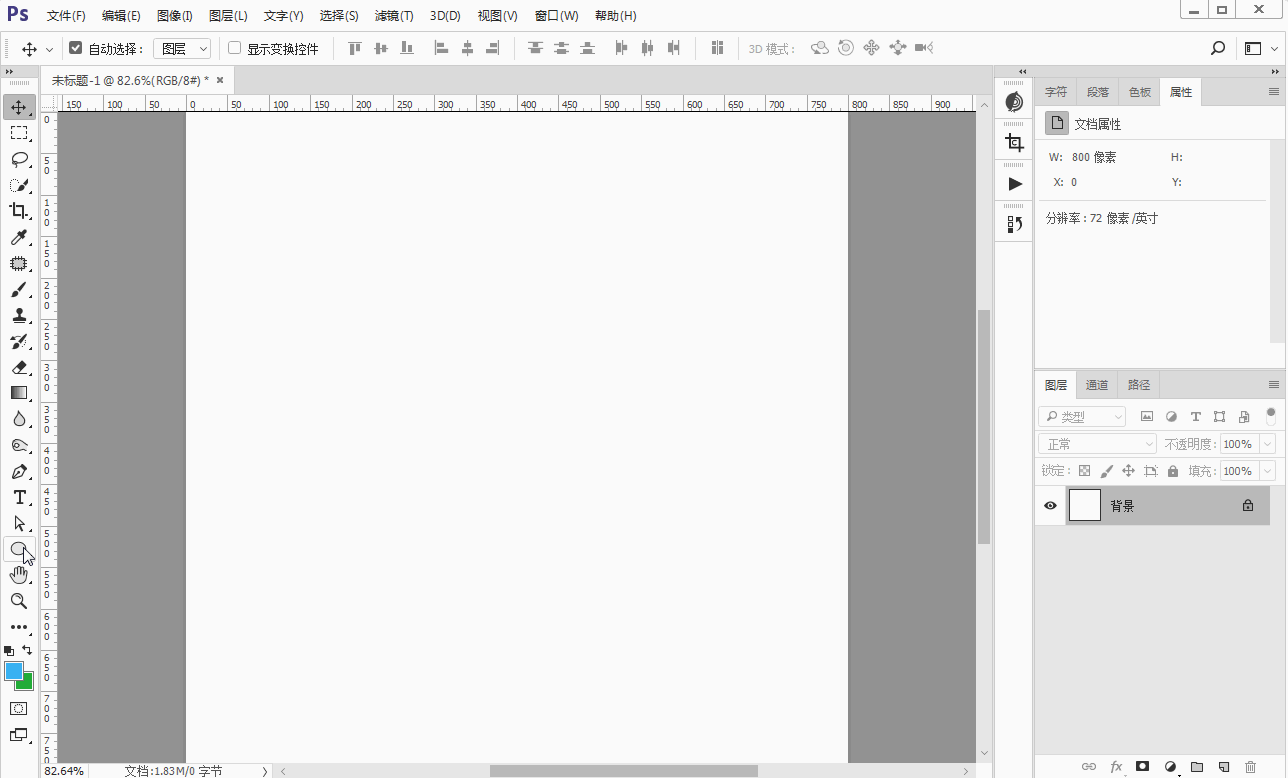This screenshot has width=1288, height=778.
Task: Select the Crop tool in toolbox
Action: [19, 211]
